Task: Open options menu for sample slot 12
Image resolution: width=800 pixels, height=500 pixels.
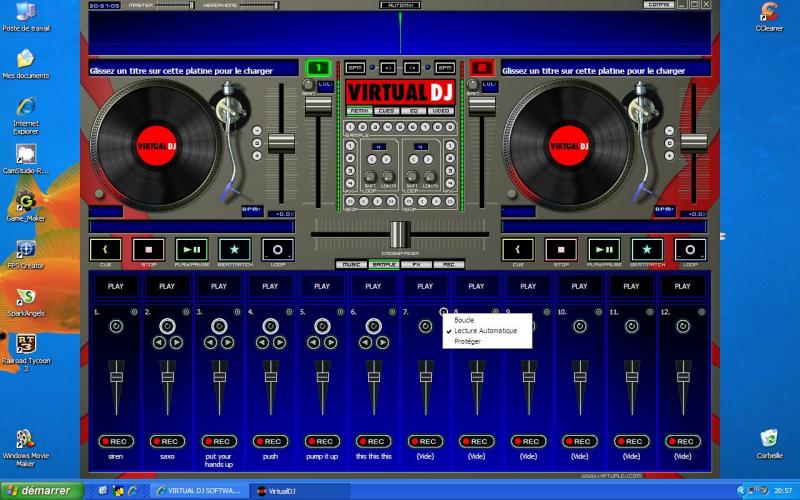Action: point(702,312)
